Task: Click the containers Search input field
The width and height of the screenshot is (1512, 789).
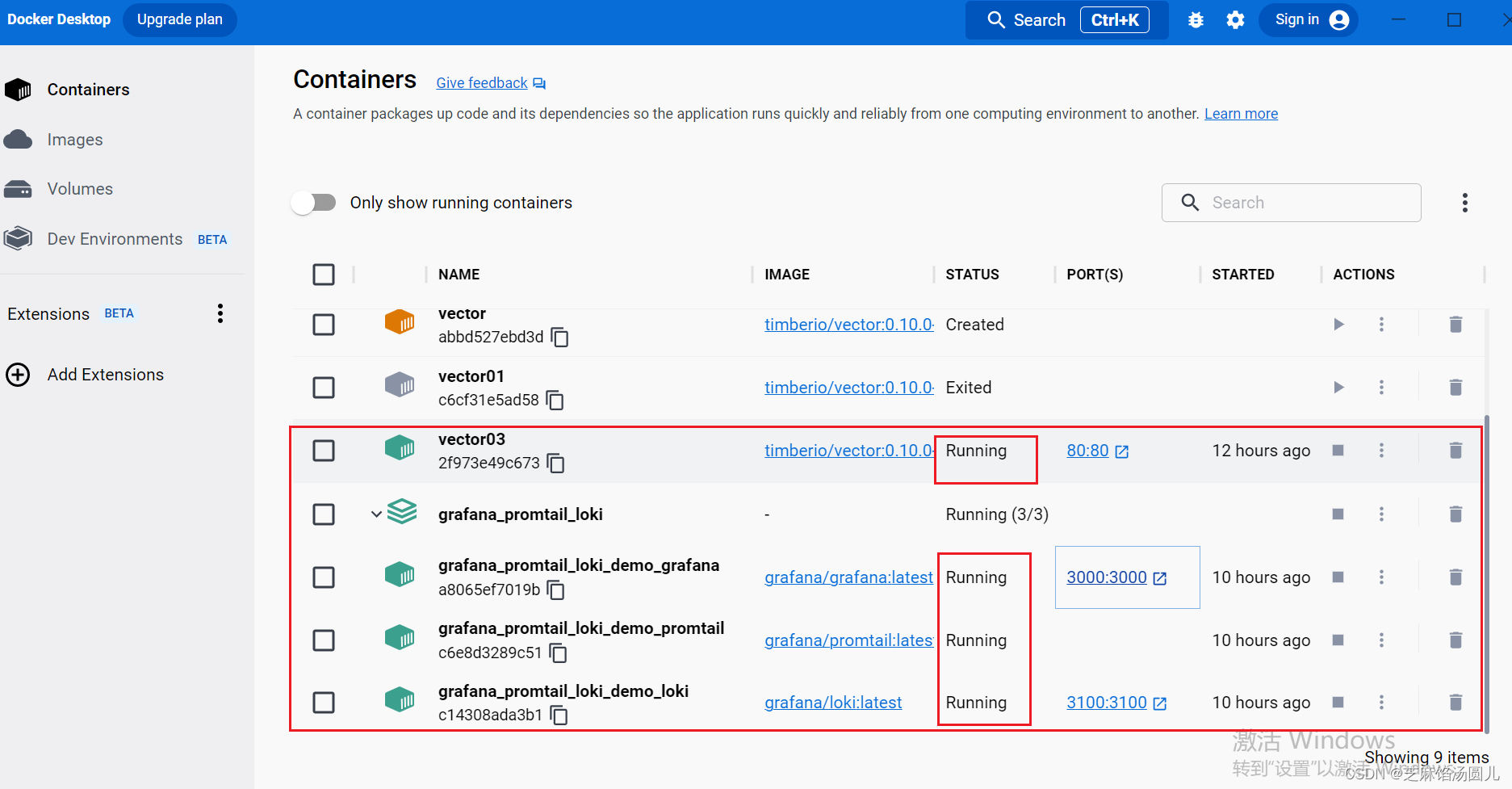Action: (x=1291, y=203)
